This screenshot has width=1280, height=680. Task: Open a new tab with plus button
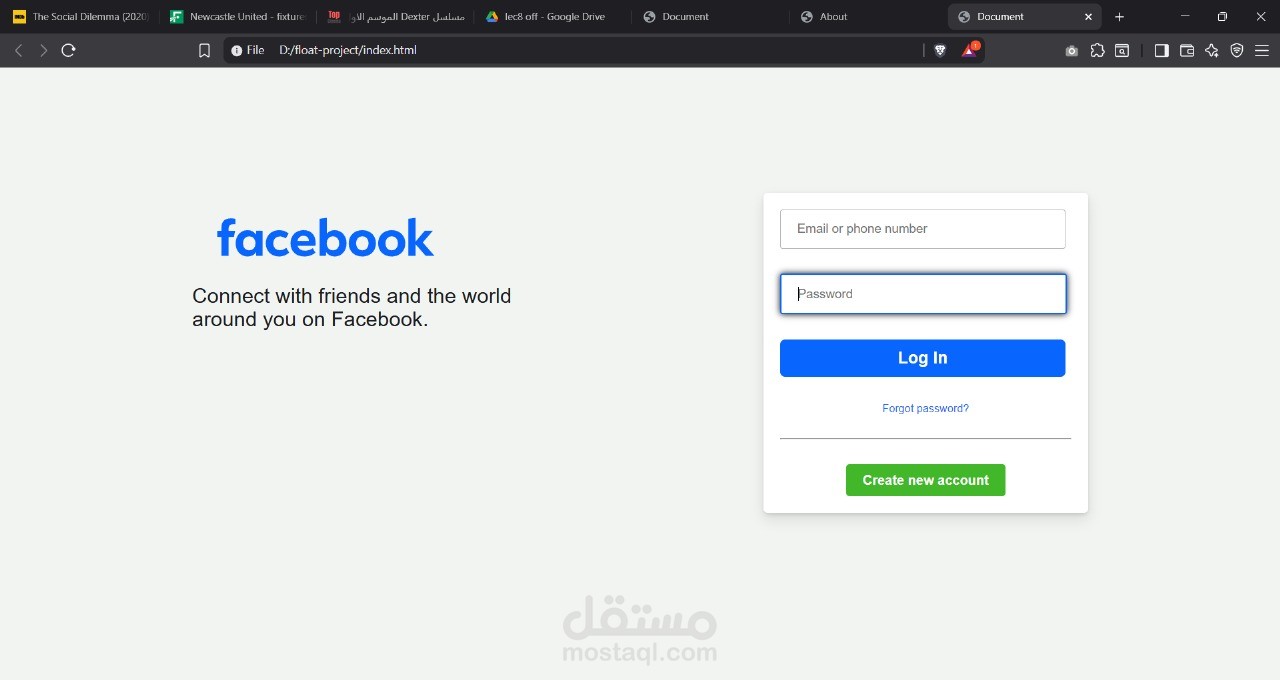point(1119,17)
